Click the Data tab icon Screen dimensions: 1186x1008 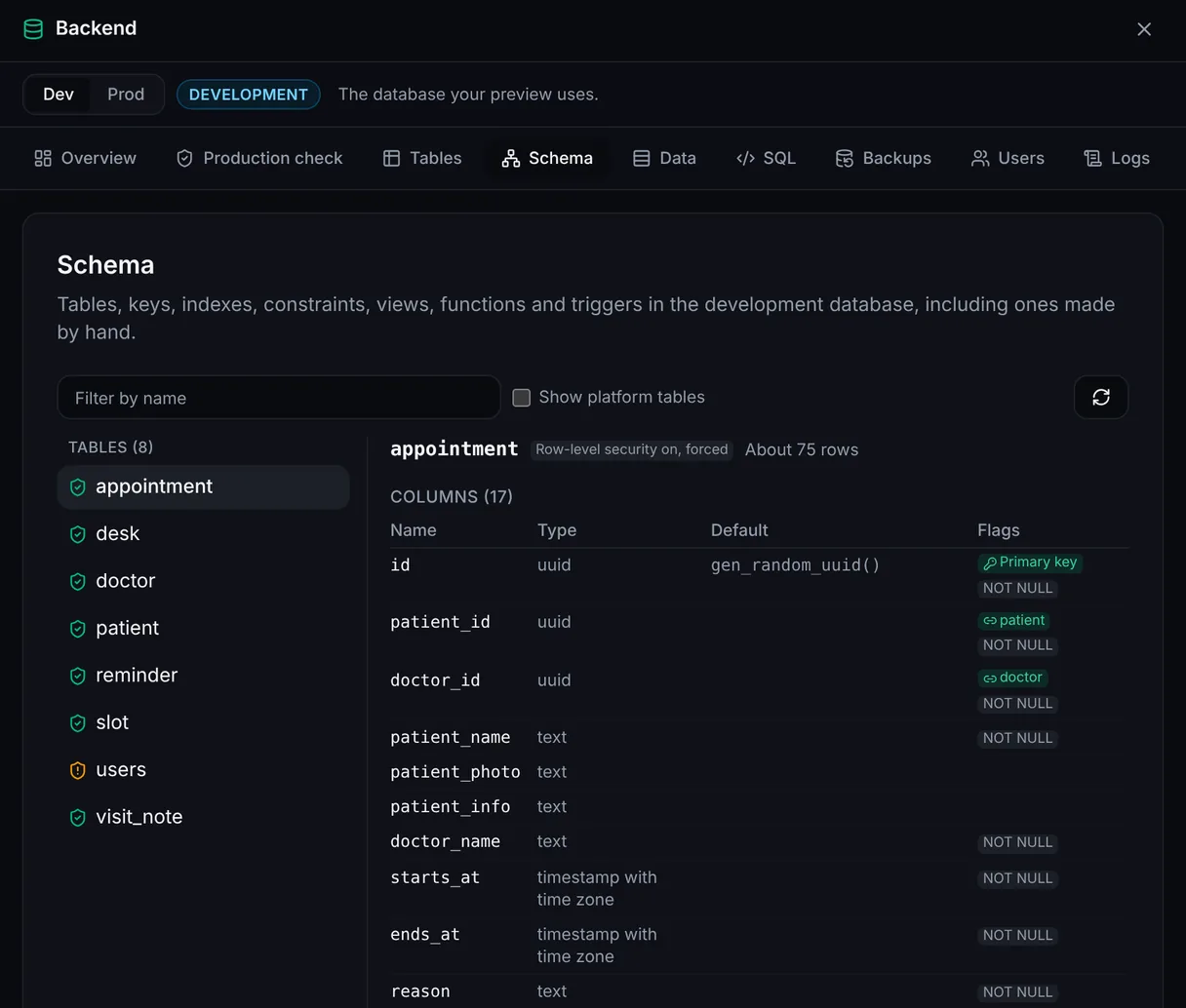coord(641,158)
